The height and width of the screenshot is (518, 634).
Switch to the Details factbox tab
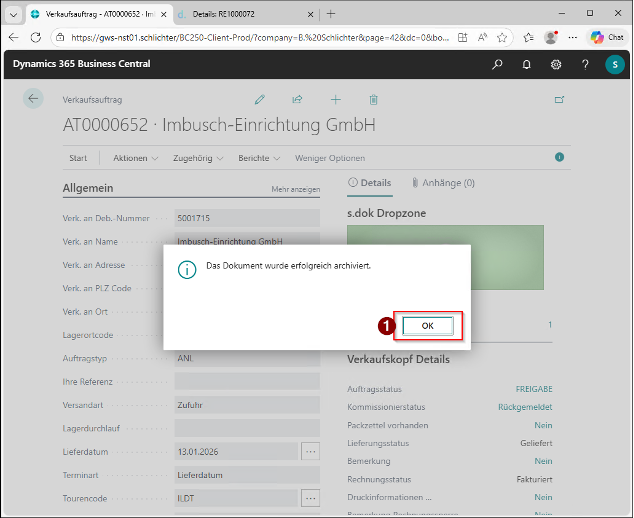[x=370, y=183]
